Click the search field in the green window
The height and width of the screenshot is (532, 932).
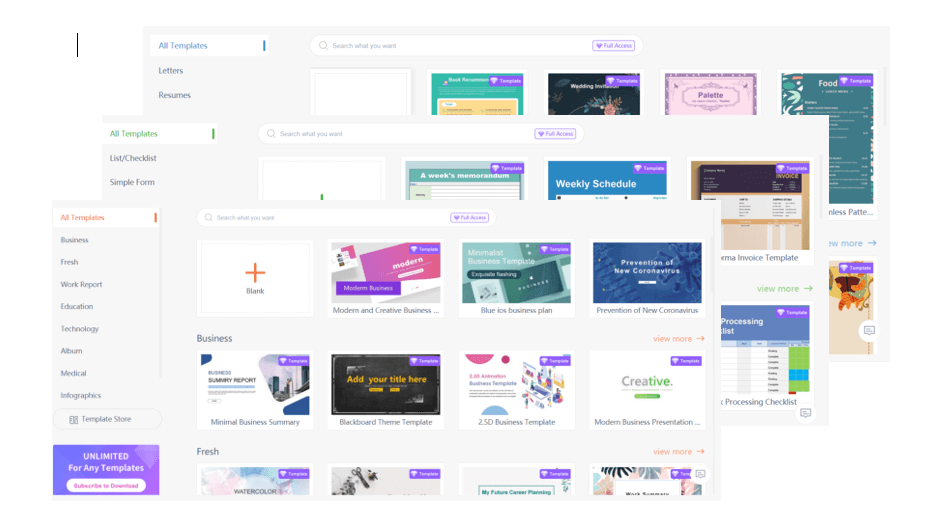[x=421, y=134]
